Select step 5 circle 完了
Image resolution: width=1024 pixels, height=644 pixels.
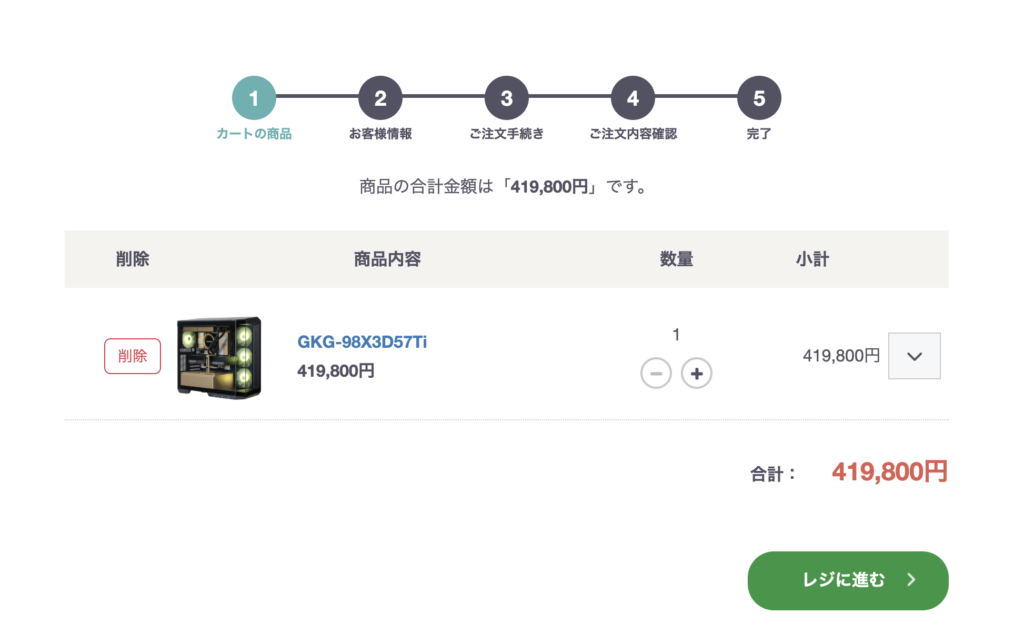click(759, 98)
